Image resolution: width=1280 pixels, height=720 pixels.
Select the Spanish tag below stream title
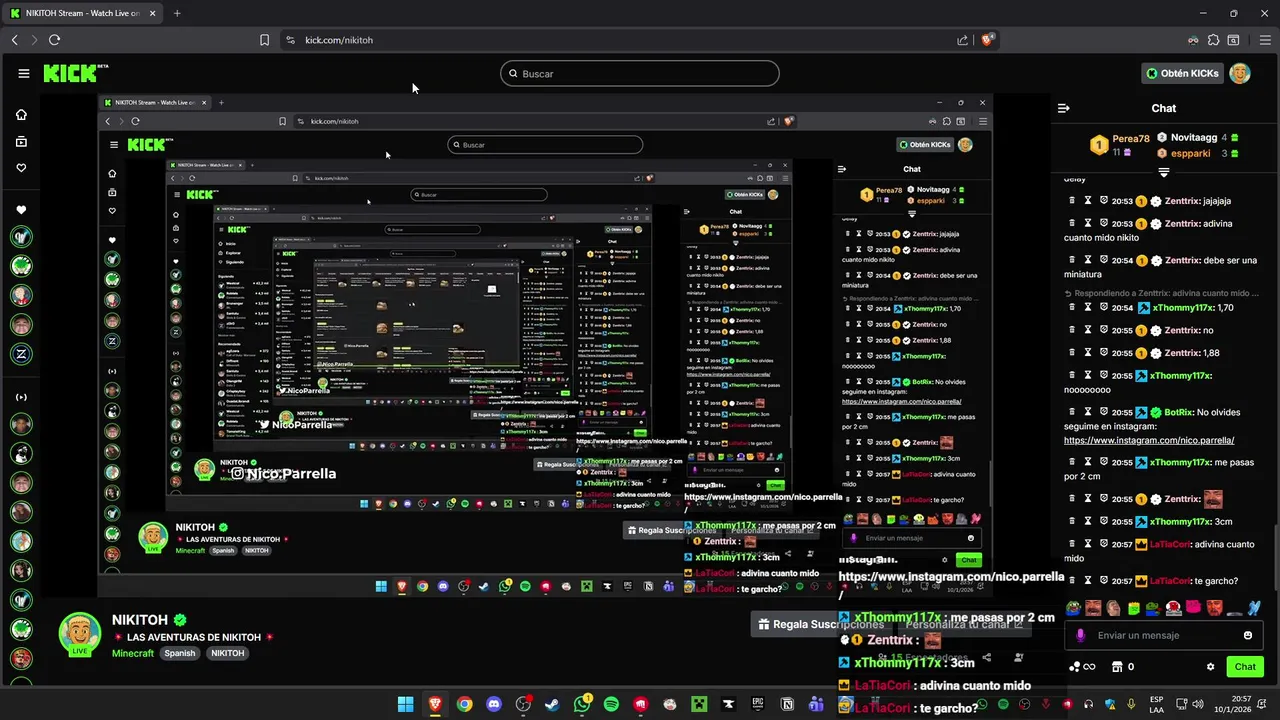180,653
